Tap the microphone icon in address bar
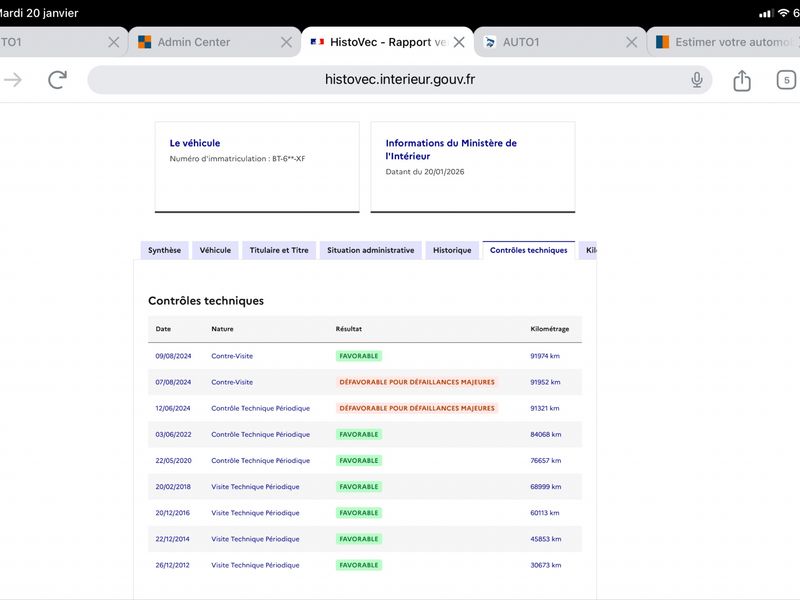Image resolution: width=800 pixels, height=600 pixels. pos(697,81)
